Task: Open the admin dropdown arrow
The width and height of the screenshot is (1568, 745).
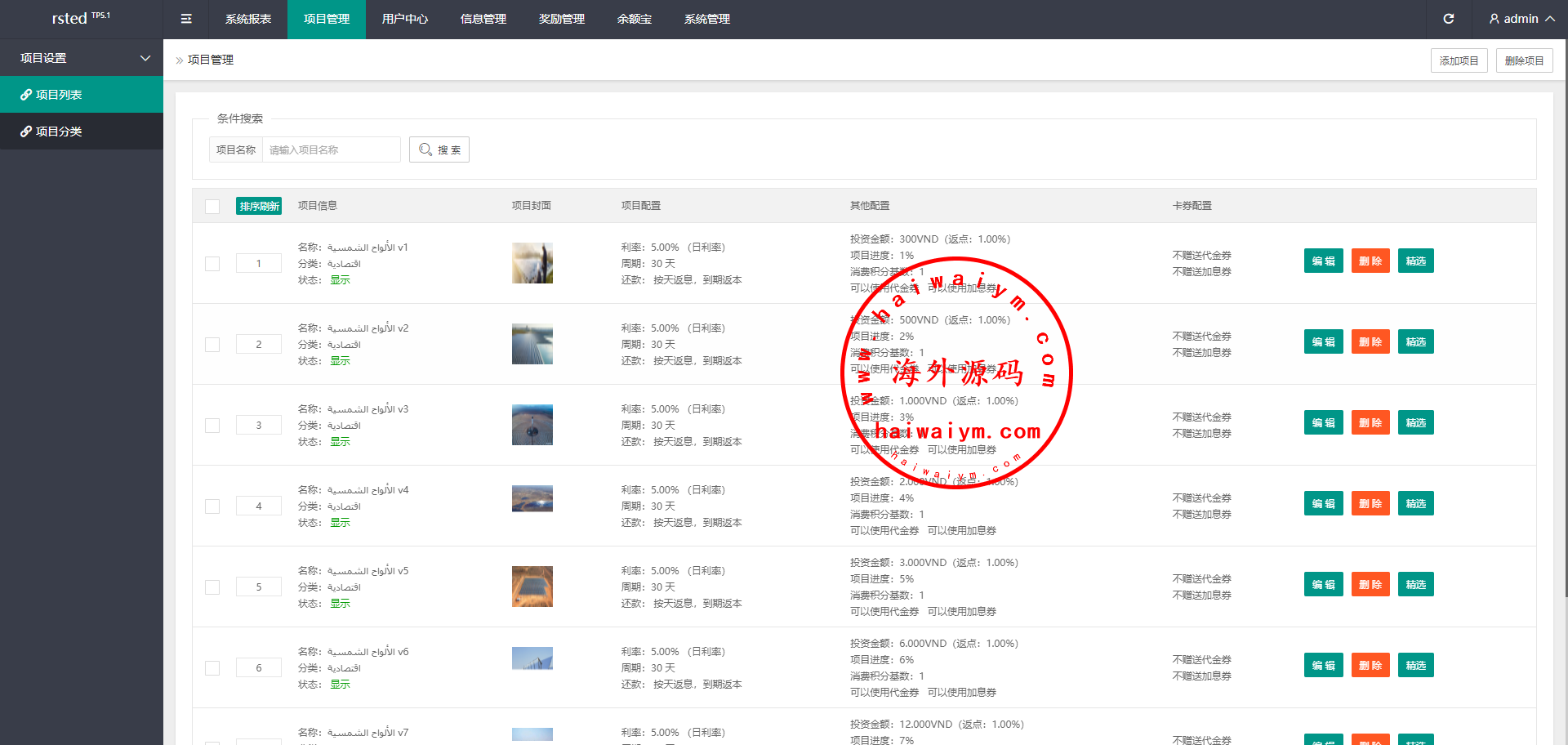Action: [1550, 19]
